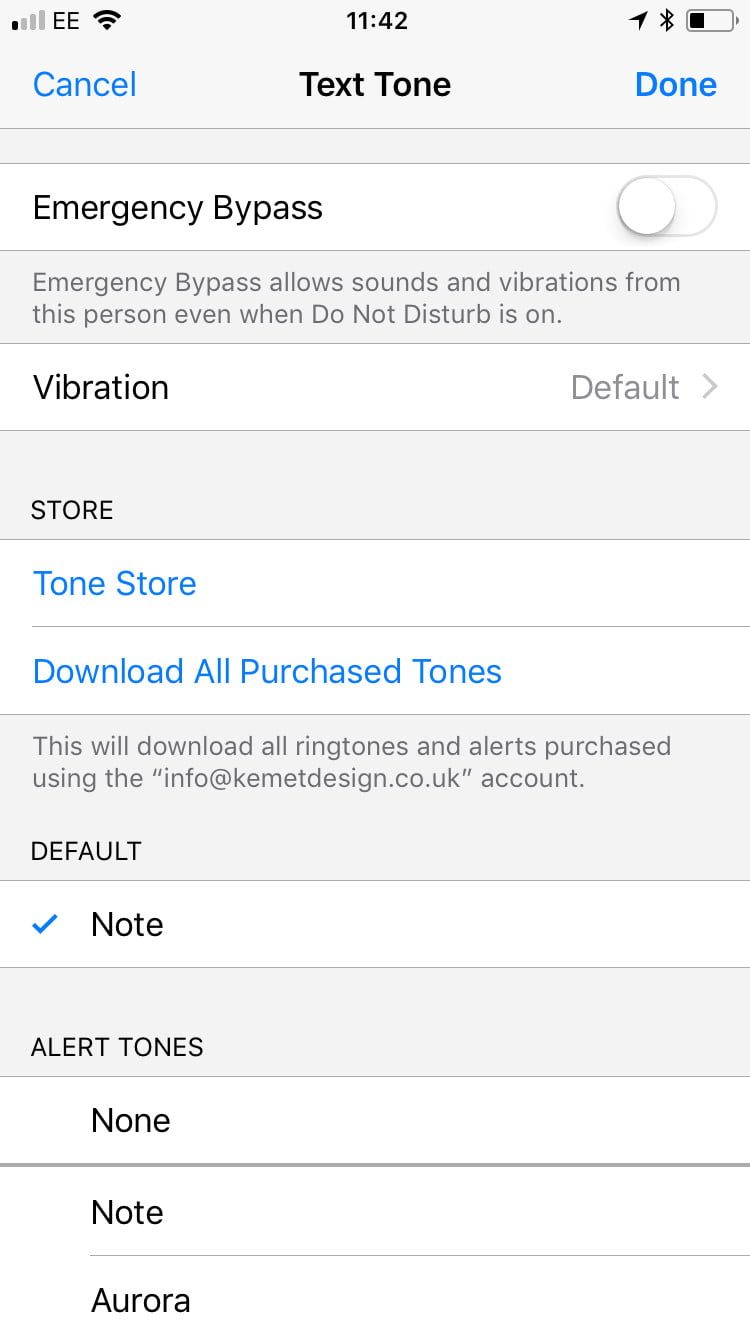Viewport: 750px width, 1334px height.
Task: Tap the blue checkmark beside Note
Action: coord(45,925)
